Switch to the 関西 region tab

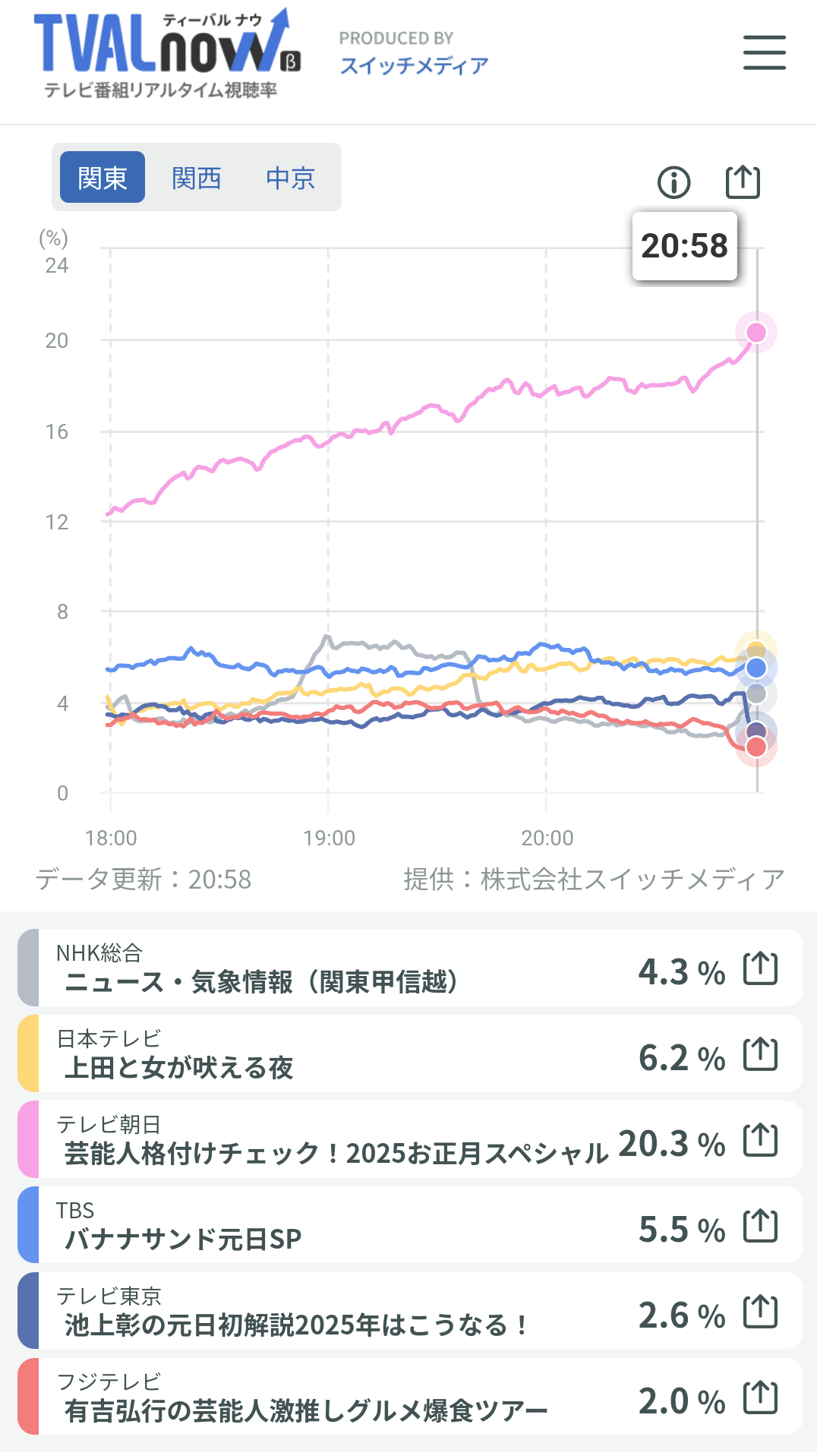(196, 178)
